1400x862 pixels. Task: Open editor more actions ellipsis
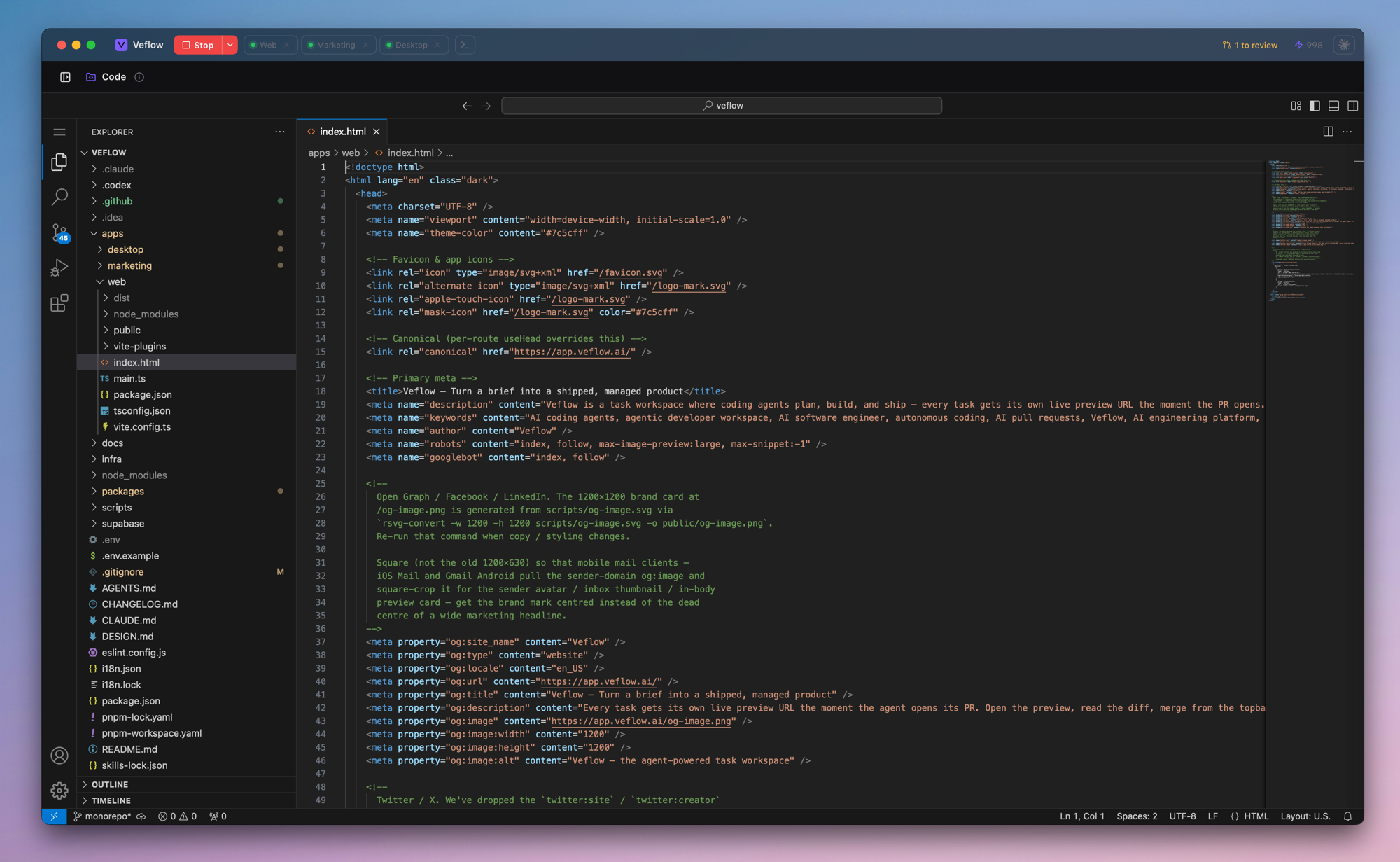1347,132
